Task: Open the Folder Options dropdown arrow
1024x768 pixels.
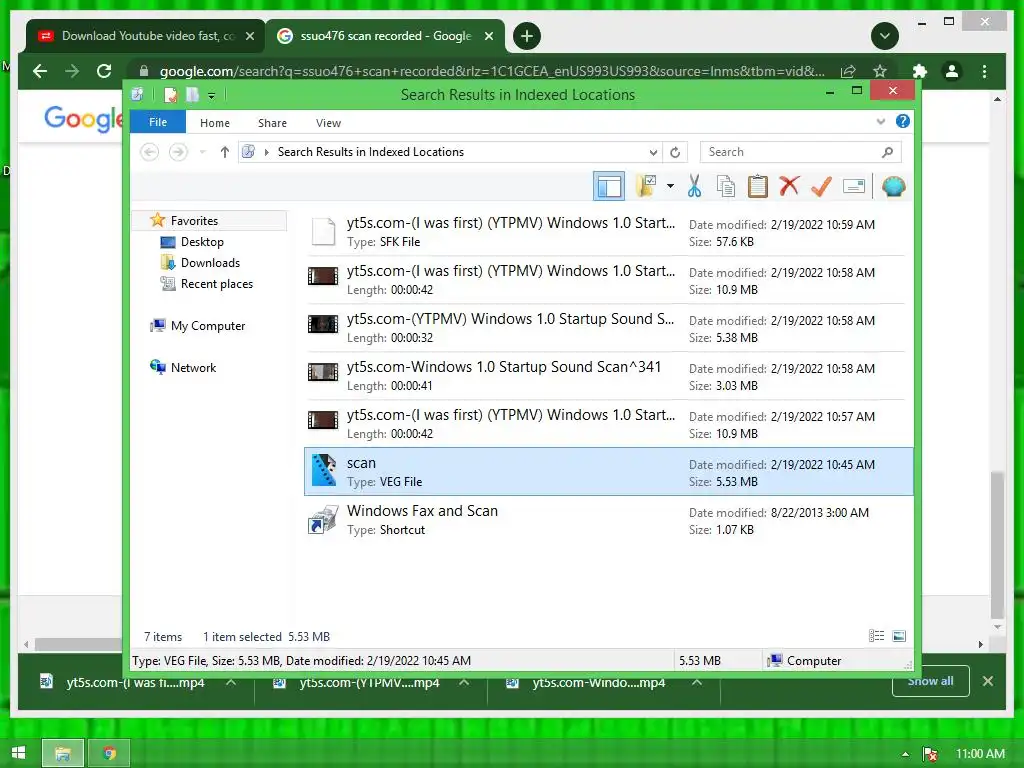Action: point(670,186)
